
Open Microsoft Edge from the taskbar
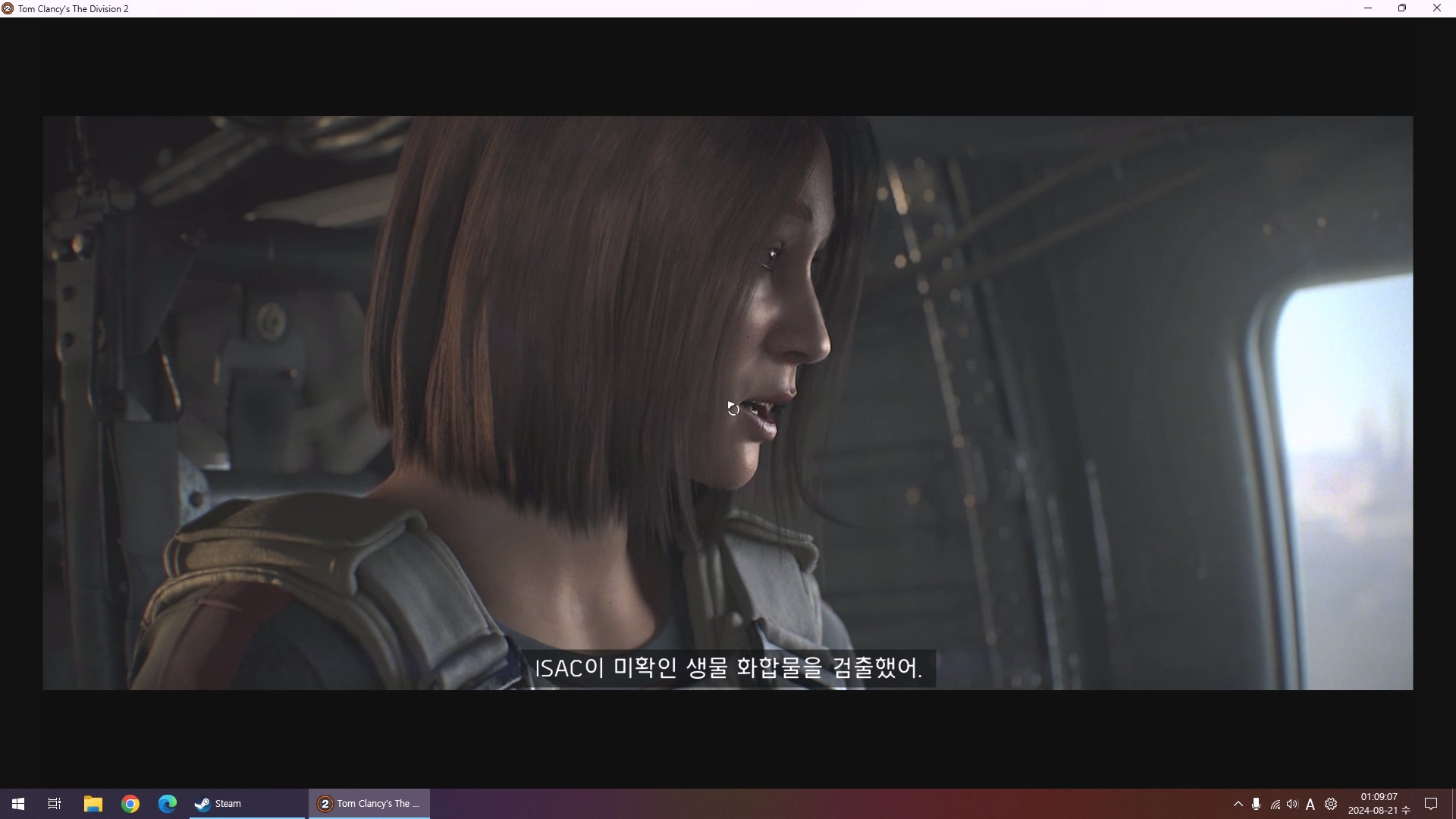point(168,804)
